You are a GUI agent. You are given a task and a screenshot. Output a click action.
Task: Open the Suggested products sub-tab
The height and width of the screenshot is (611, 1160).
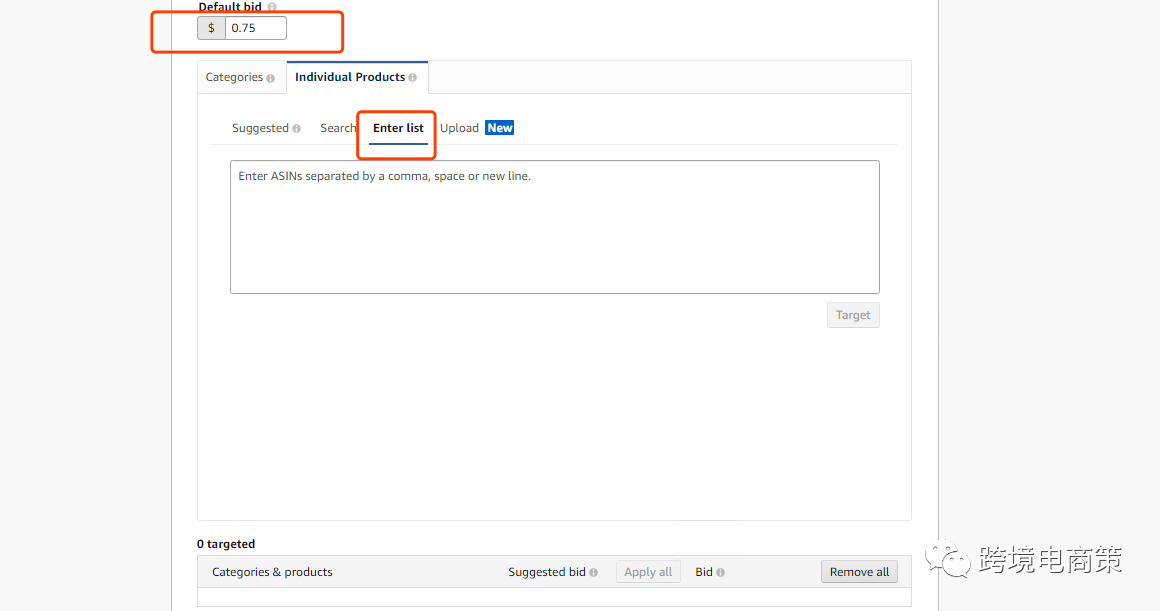(260, 128)
